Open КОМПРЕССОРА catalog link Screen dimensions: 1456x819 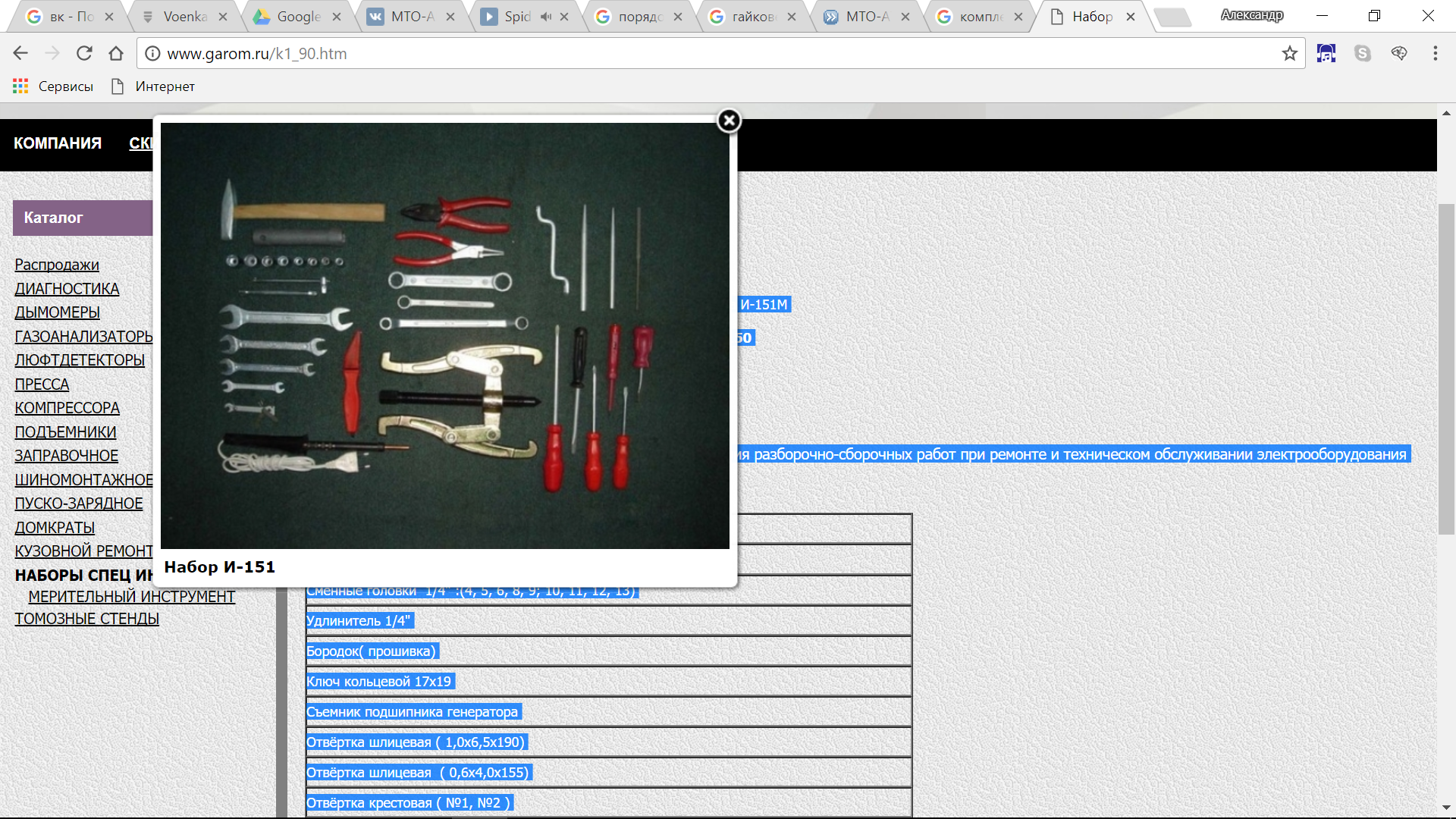pos(67,408)
